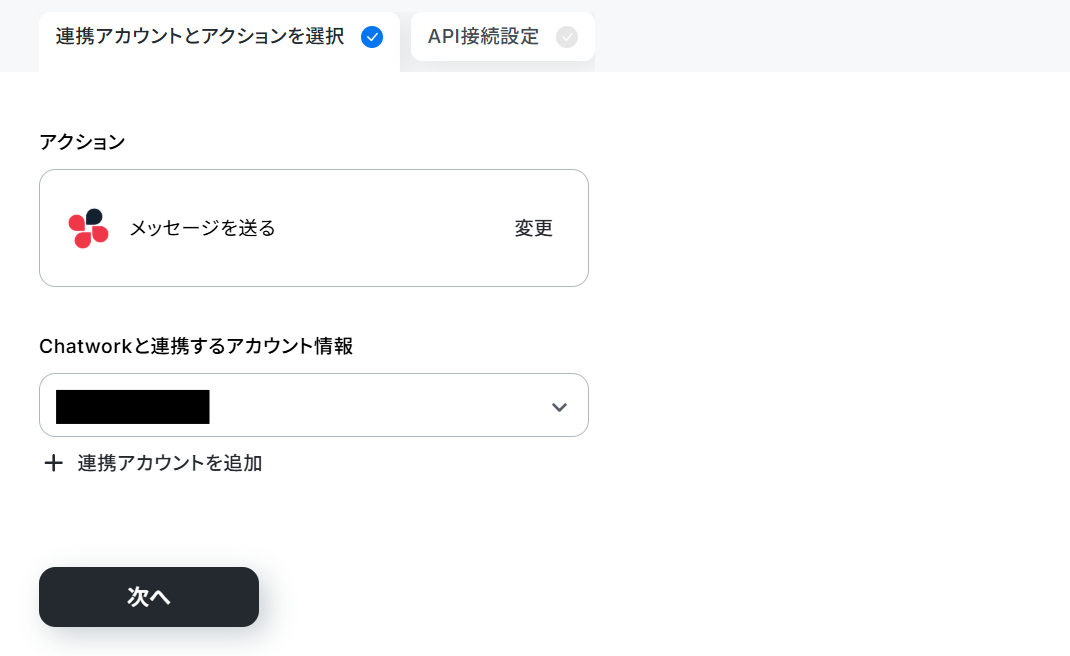The height and width of the screenshot is (656, 1070).
Task: Click 変更 to change the action
Action: [x=534, y=228]
